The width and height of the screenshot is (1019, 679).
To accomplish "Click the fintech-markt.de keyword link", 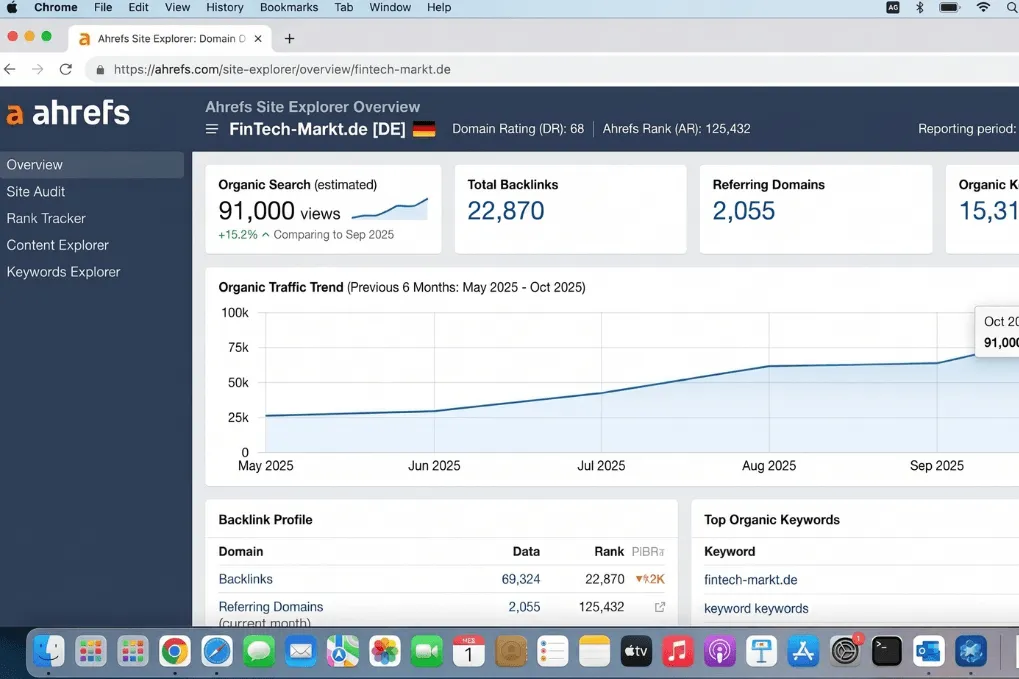I will 750,580.
